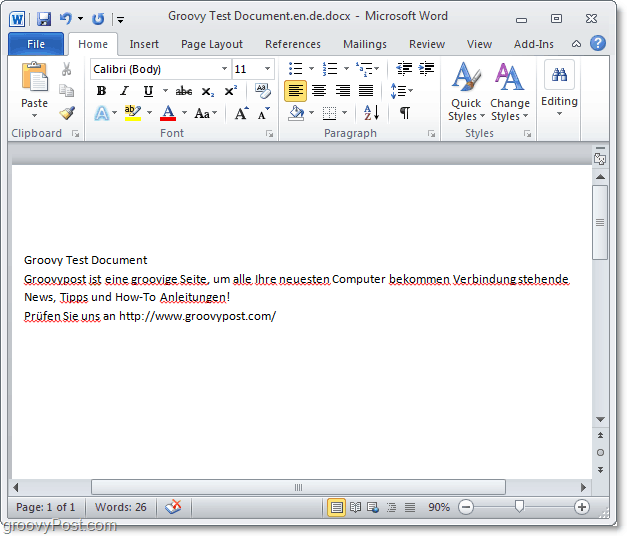This screenshot has width=627, height=536.
Task: Click the Copy icon
Action: pos(67,90)
